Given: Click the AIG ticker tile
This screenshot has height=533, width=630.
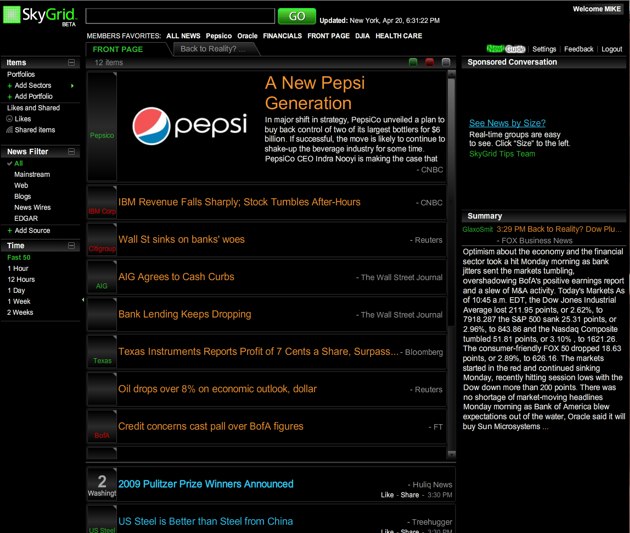Looking at the screenshot, I should [x=102, y=277].
